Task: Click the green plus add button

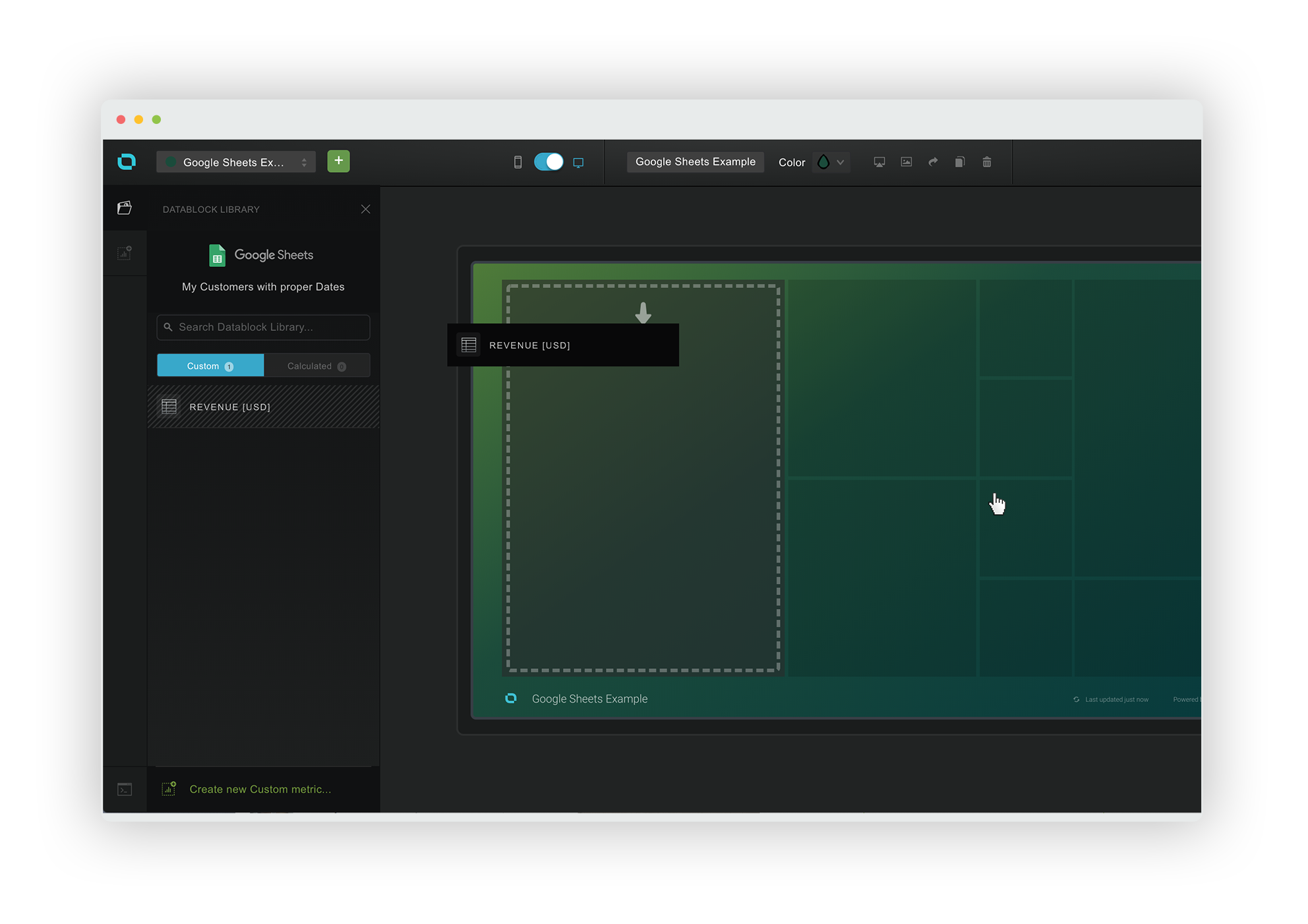Action: tap(339, 161)
